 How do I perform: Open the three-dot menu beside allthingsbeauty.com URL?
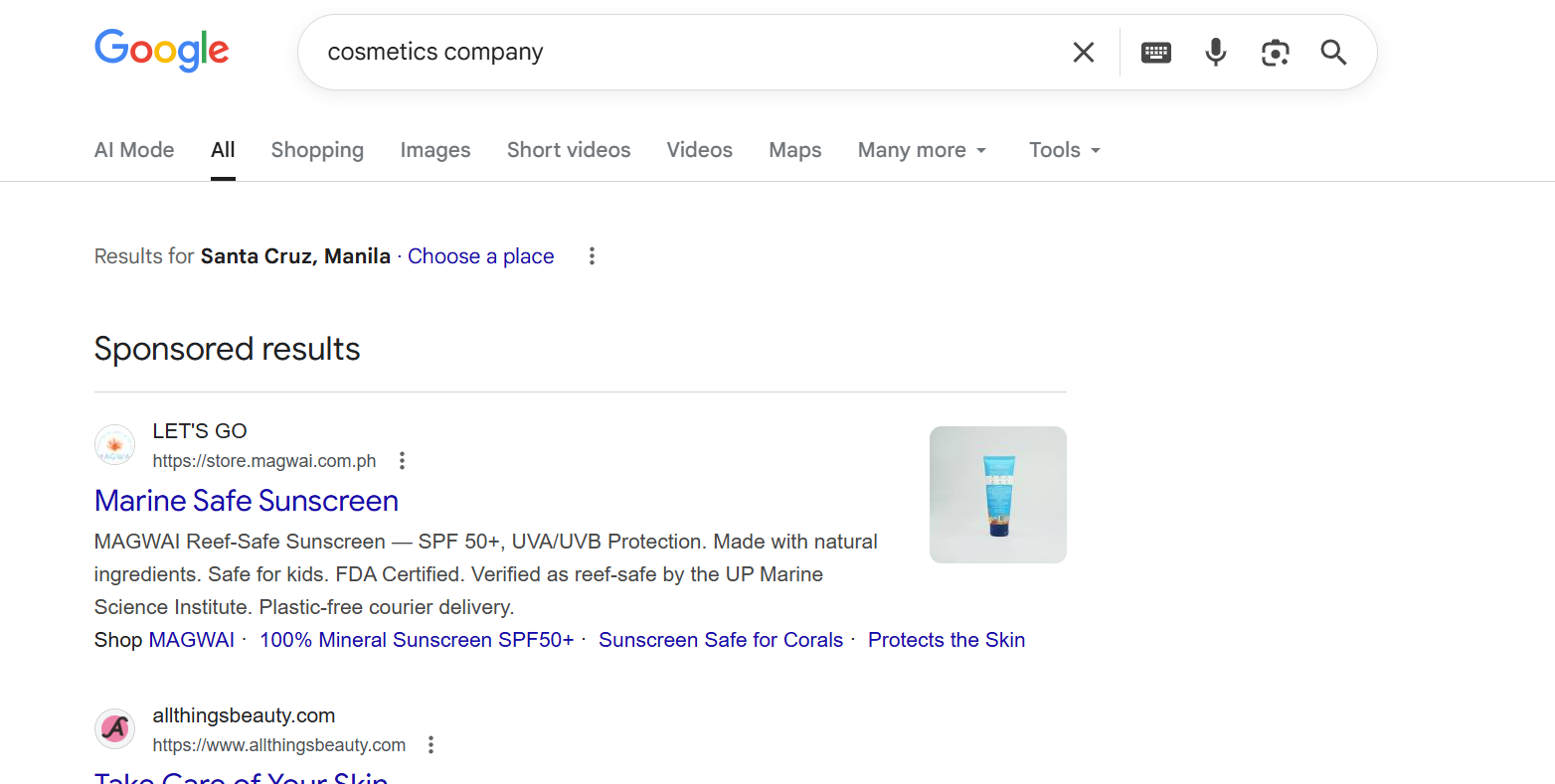pos(431,744)
